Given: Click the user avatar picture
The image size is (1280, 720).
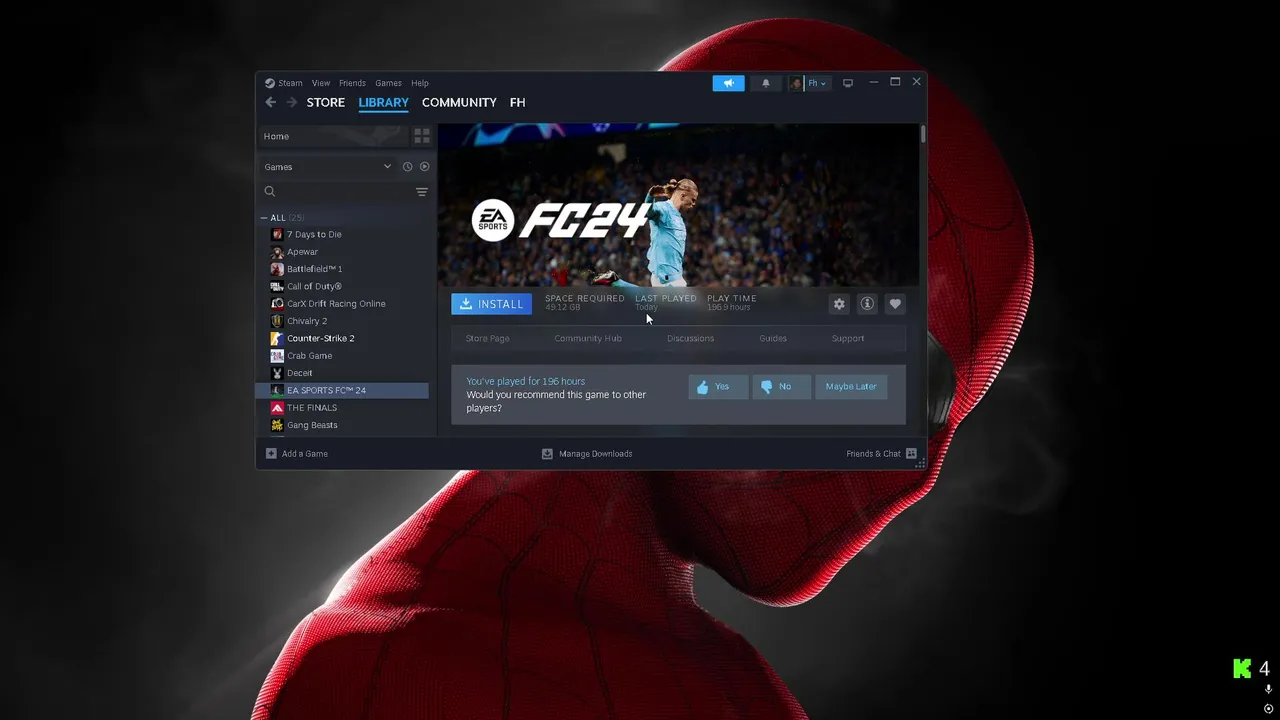Looking at the screenshot, I should tap(796, 83).
